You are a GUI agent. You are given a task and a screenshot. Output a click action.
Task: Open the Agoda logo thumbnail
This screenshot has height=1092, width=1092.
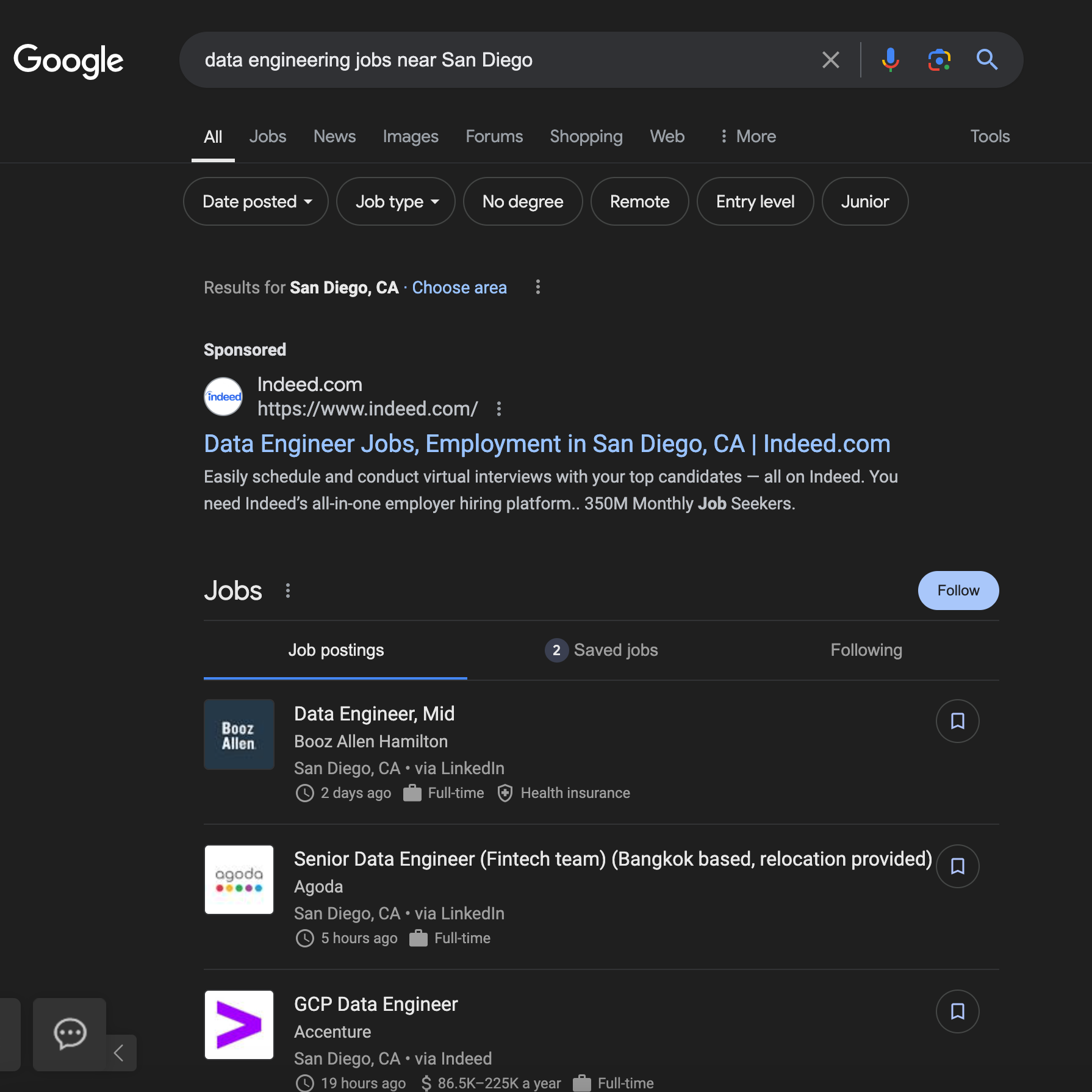pos(239,880)
